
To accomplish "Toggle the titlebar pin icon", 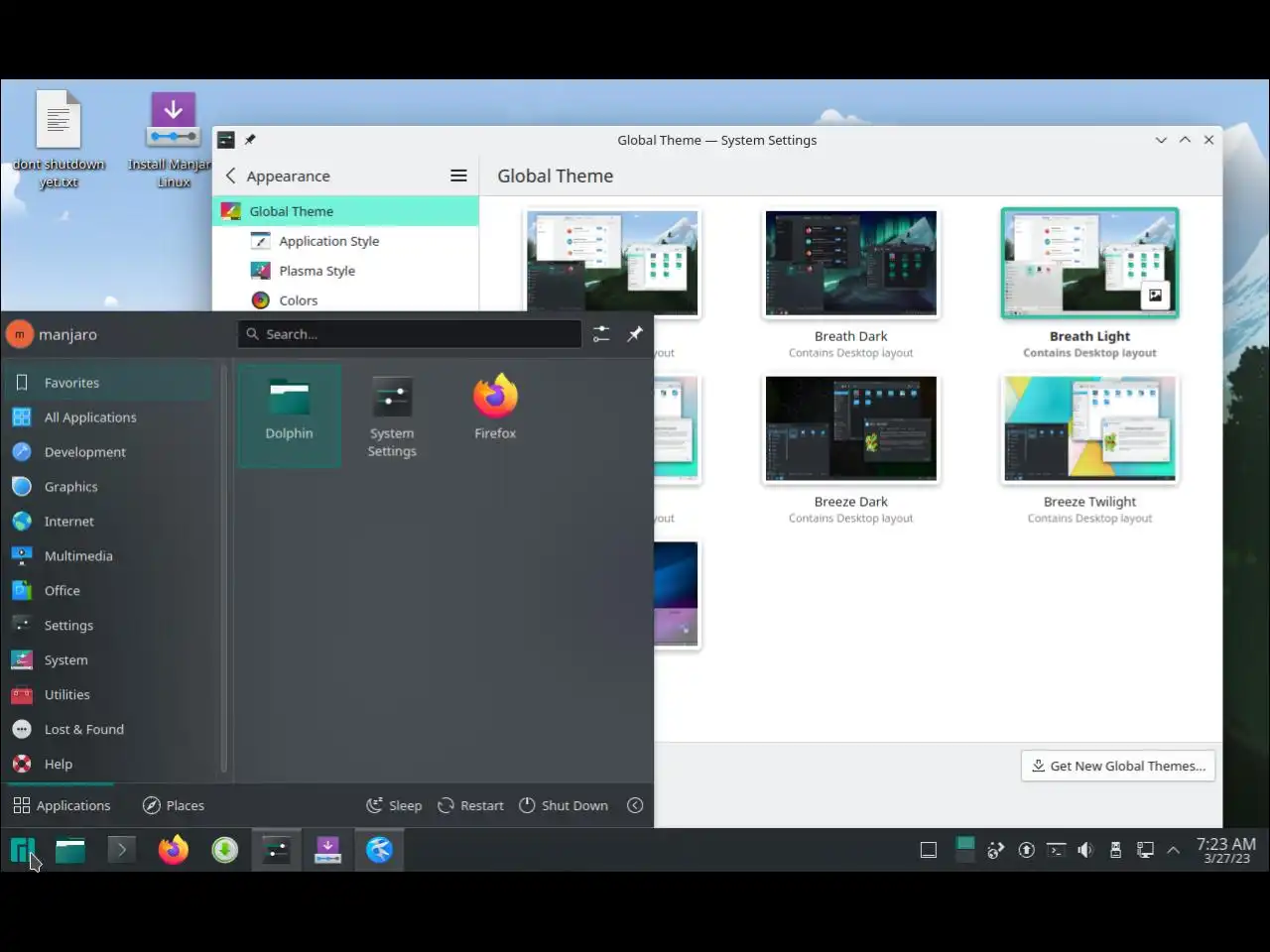I will tap(250, 140).
